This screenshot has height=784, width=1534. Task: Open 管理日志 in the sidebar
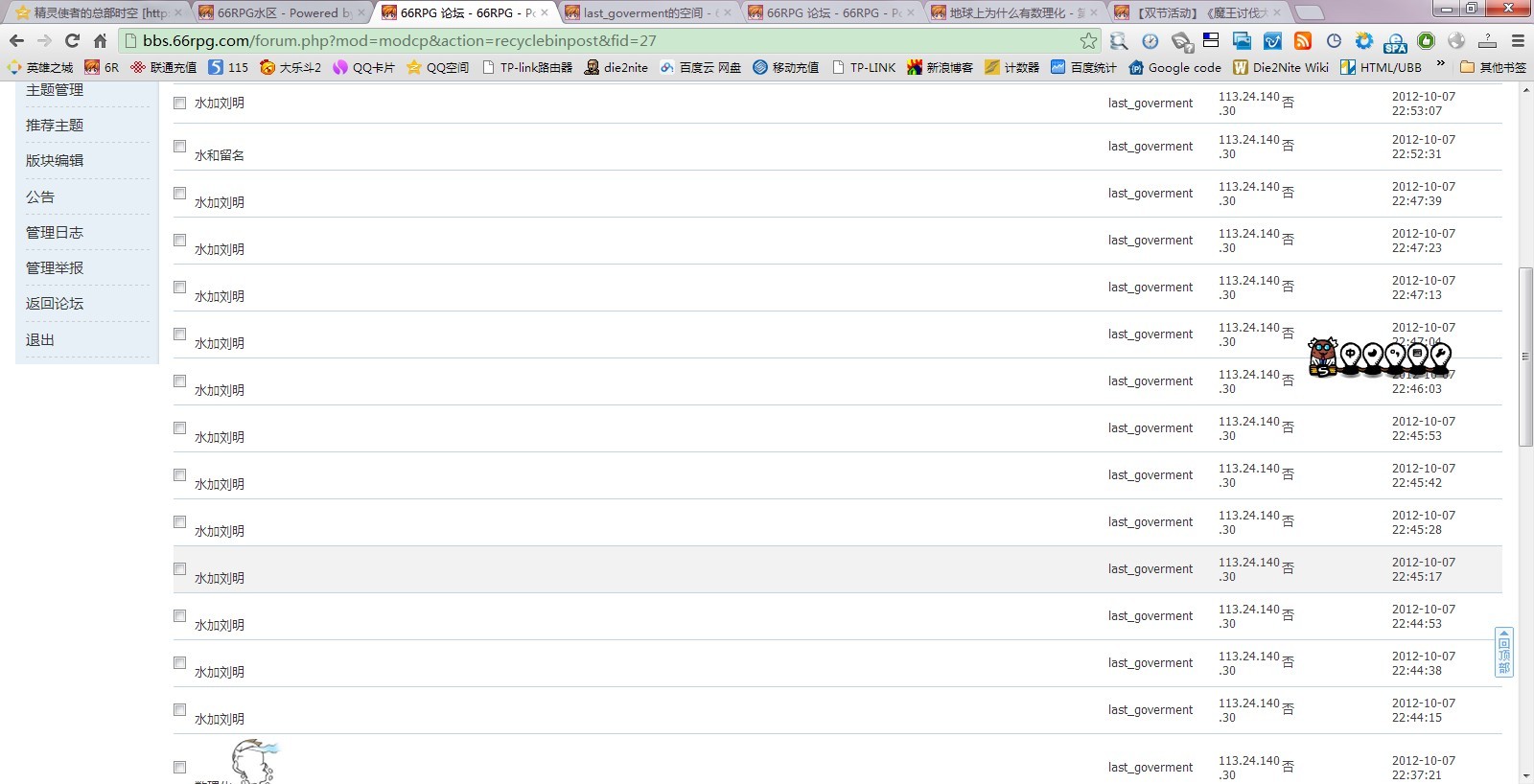pyautogui.click(x=55, y=233)
